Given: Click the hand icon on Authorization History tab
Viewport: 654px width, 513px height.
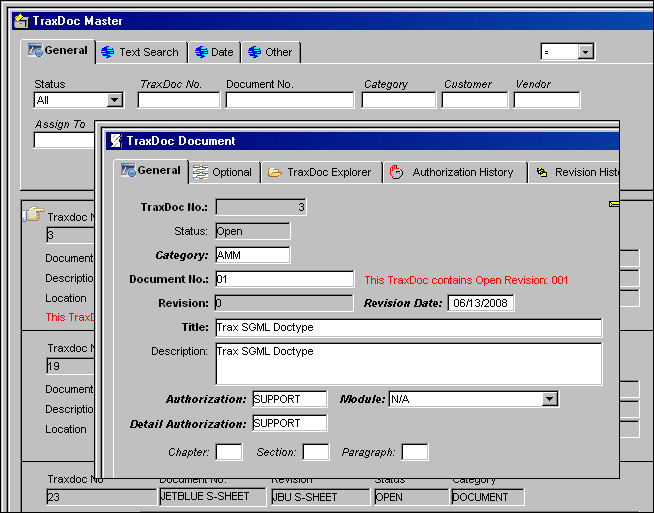Looking at the screenshot, I should pyautogui.click(x=396, y=172).
